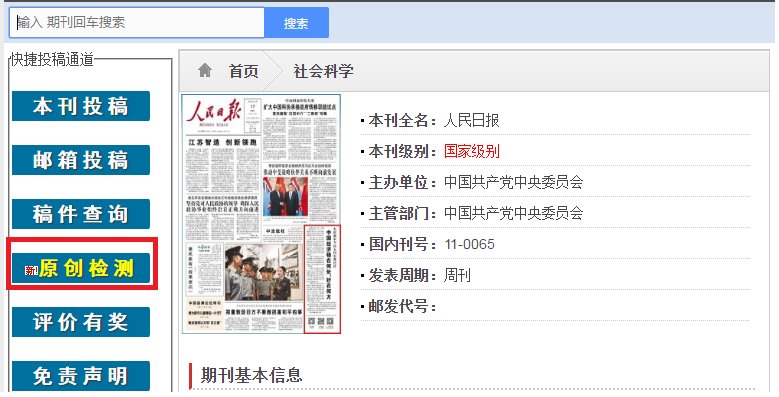This screenshot has height=397, width=779.
Task: Open 社会科学 category breadcrumb
Action: [x=323, y=71]
